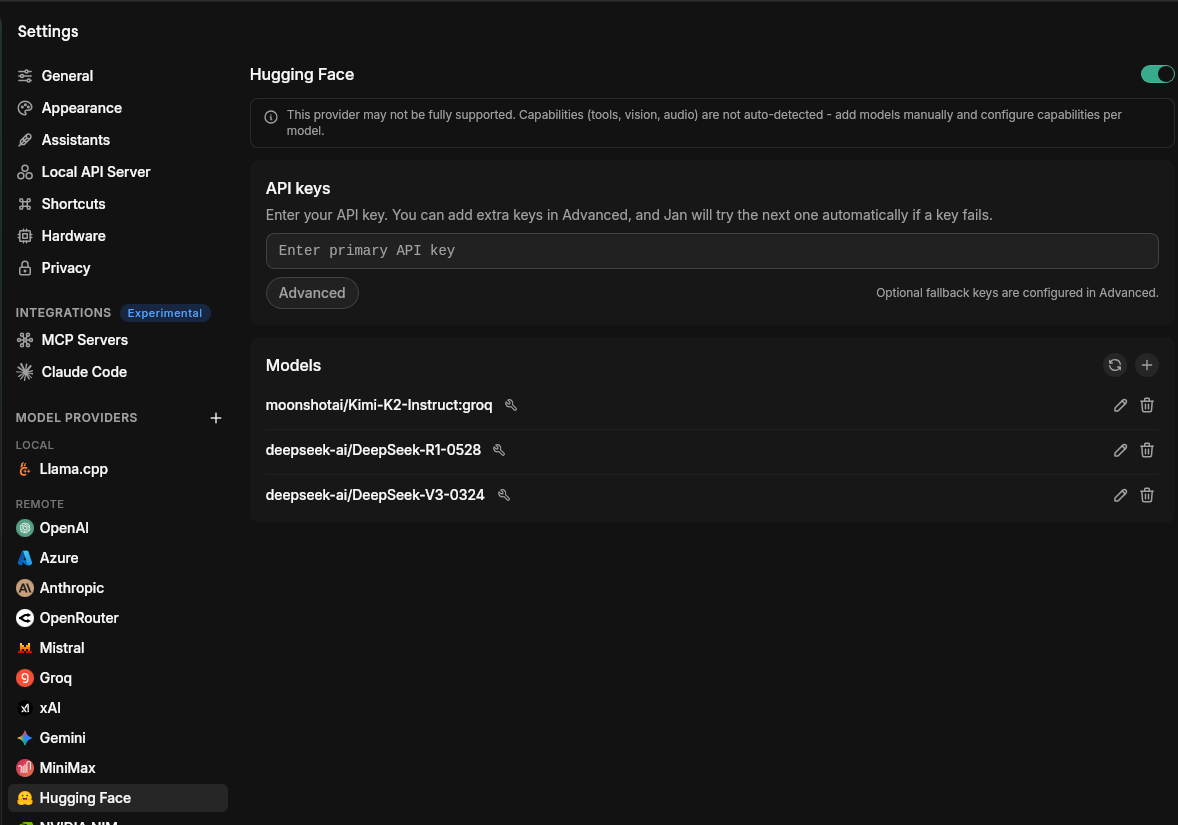The image size is (1178, 825).
Task: Click the Hardware chip icon
Action: coord(25,236)
